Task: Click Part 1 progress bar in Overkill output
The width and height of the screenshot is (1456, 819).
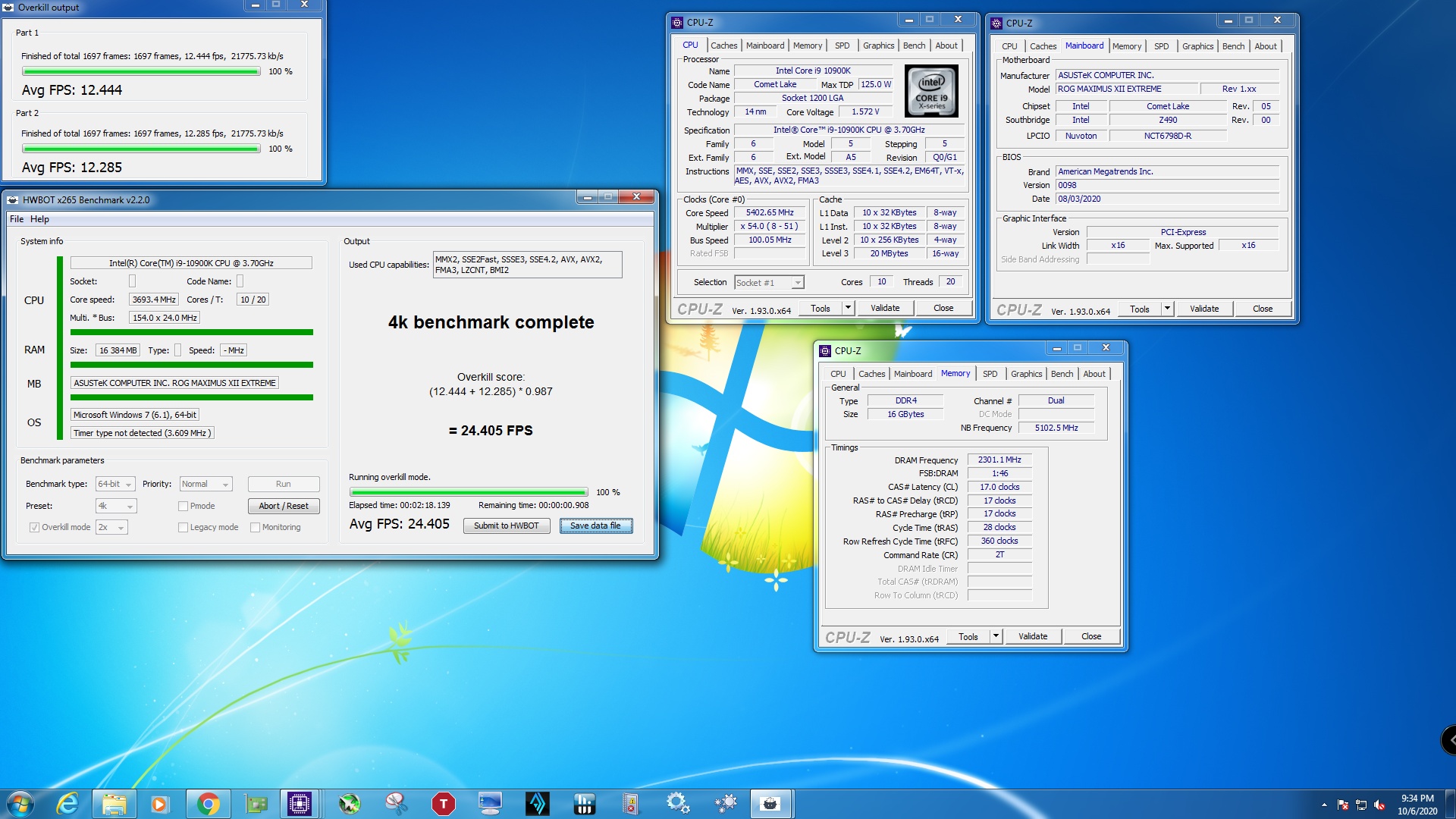Action: [141, 71]
